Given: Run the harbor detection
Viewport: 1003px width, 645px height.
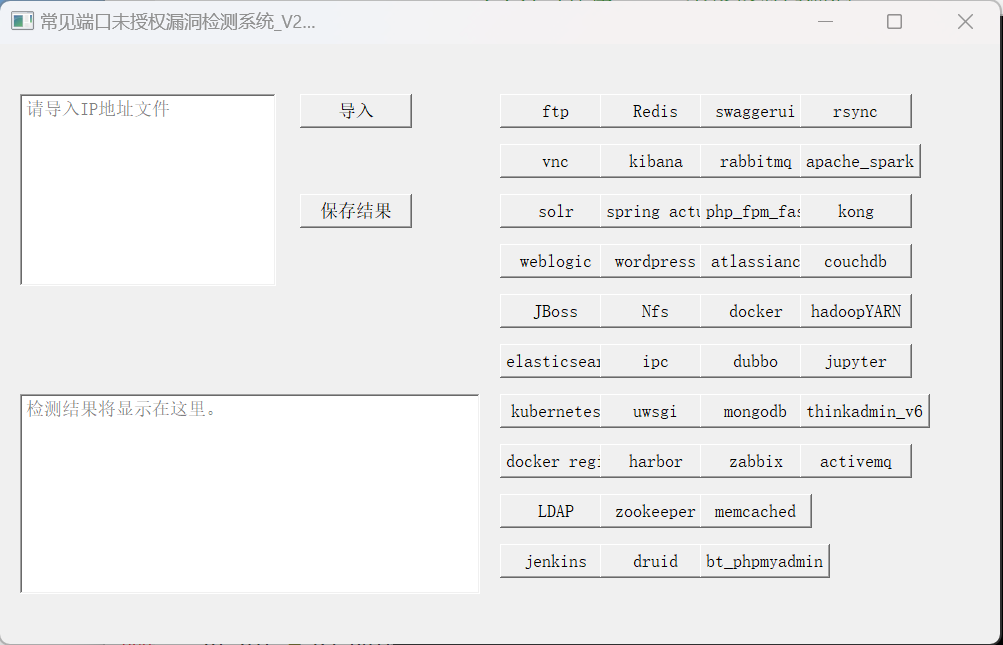Looking at the screenshot, I should coord(651,460).
